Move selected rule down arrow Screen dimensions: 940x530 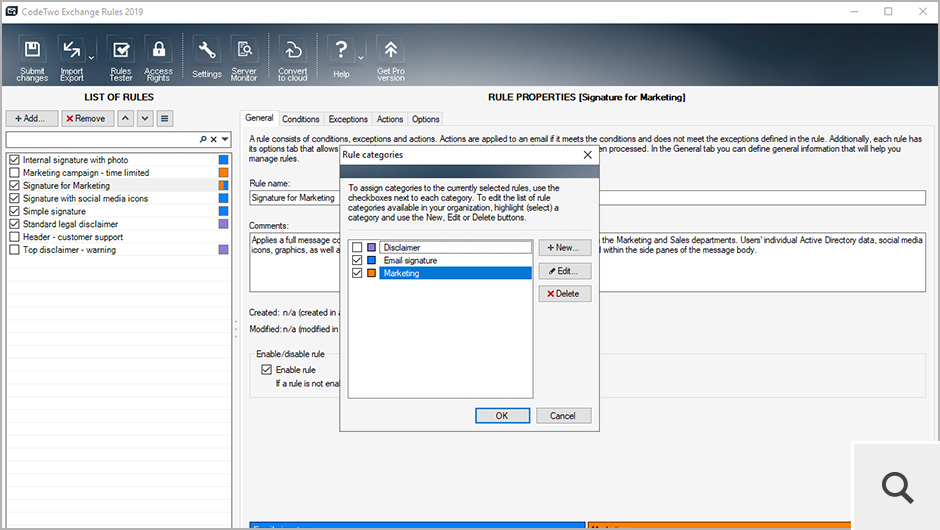[145, 119]
